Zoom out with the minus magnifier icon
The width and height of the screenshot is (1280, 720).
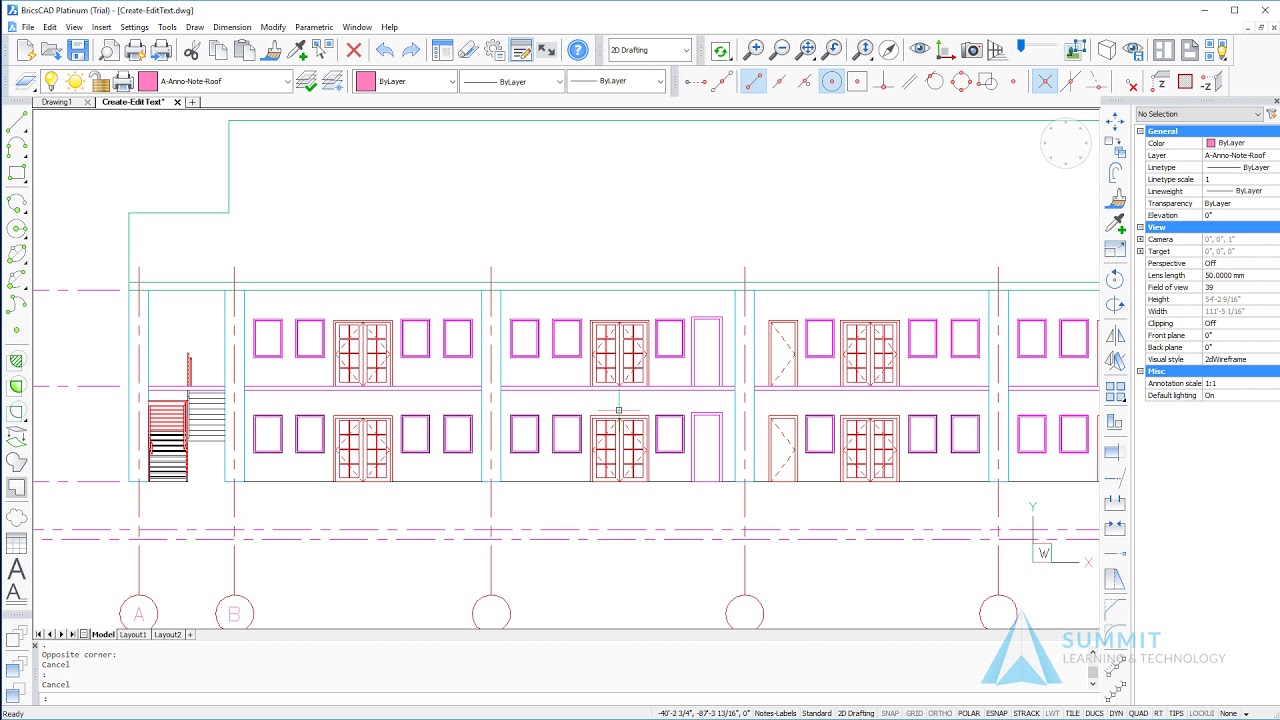[780, 50]
